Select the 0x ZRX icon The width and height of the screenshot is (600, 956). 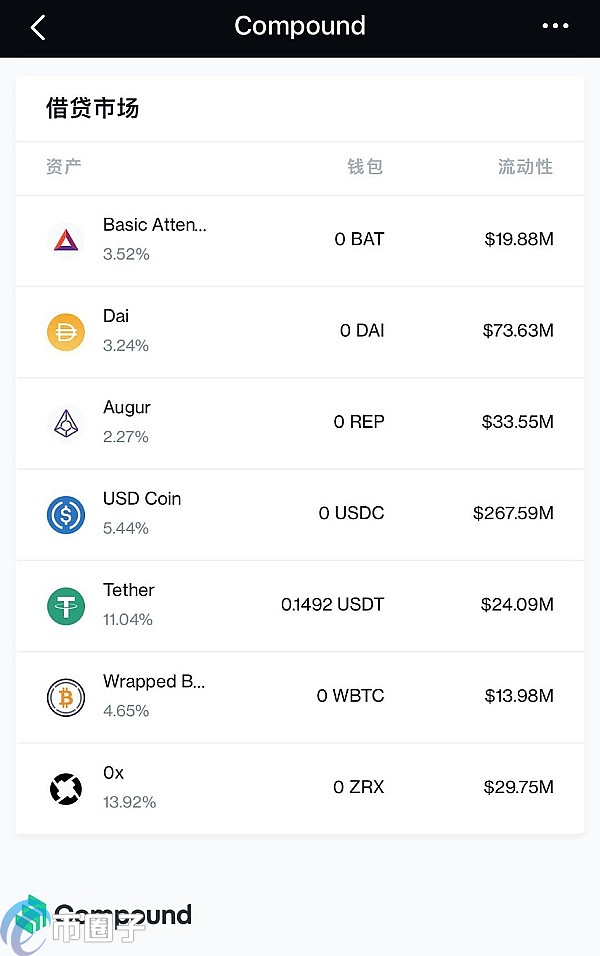pyautogui.click(x=66, y=788)
